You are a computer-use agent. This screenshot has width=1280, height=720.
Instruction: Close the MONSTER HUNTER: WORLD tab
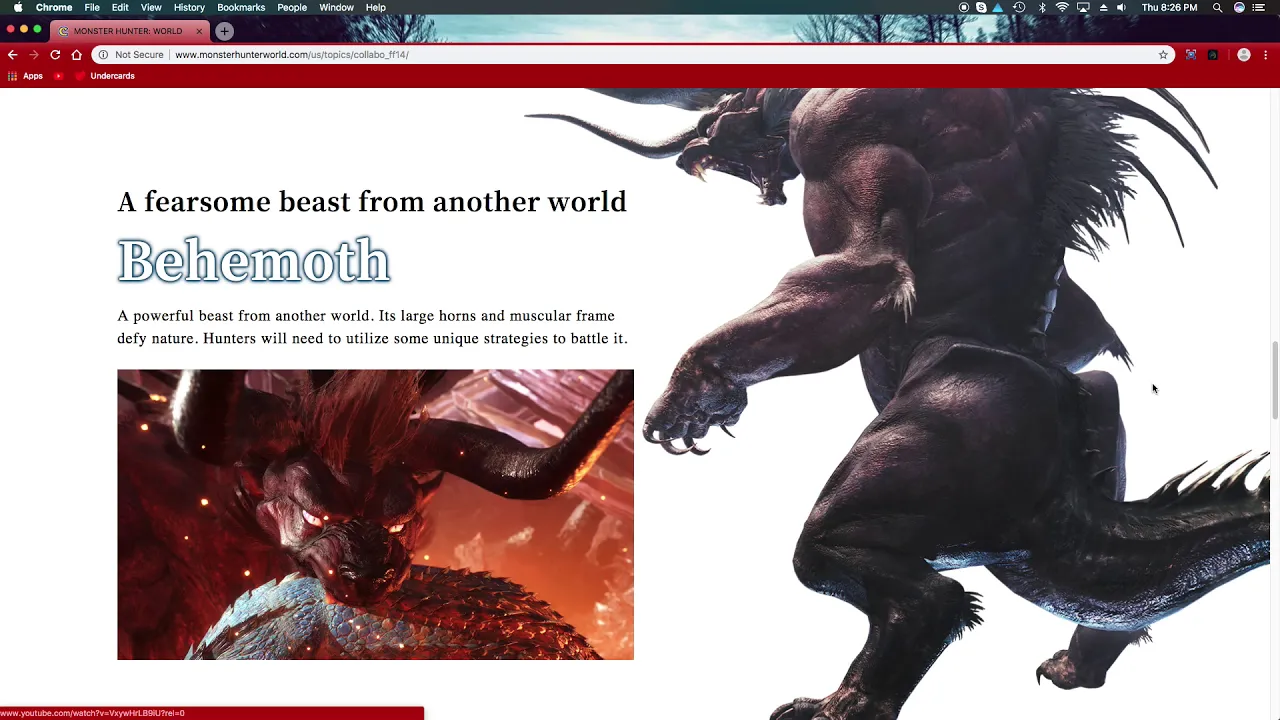coord(199,31)
